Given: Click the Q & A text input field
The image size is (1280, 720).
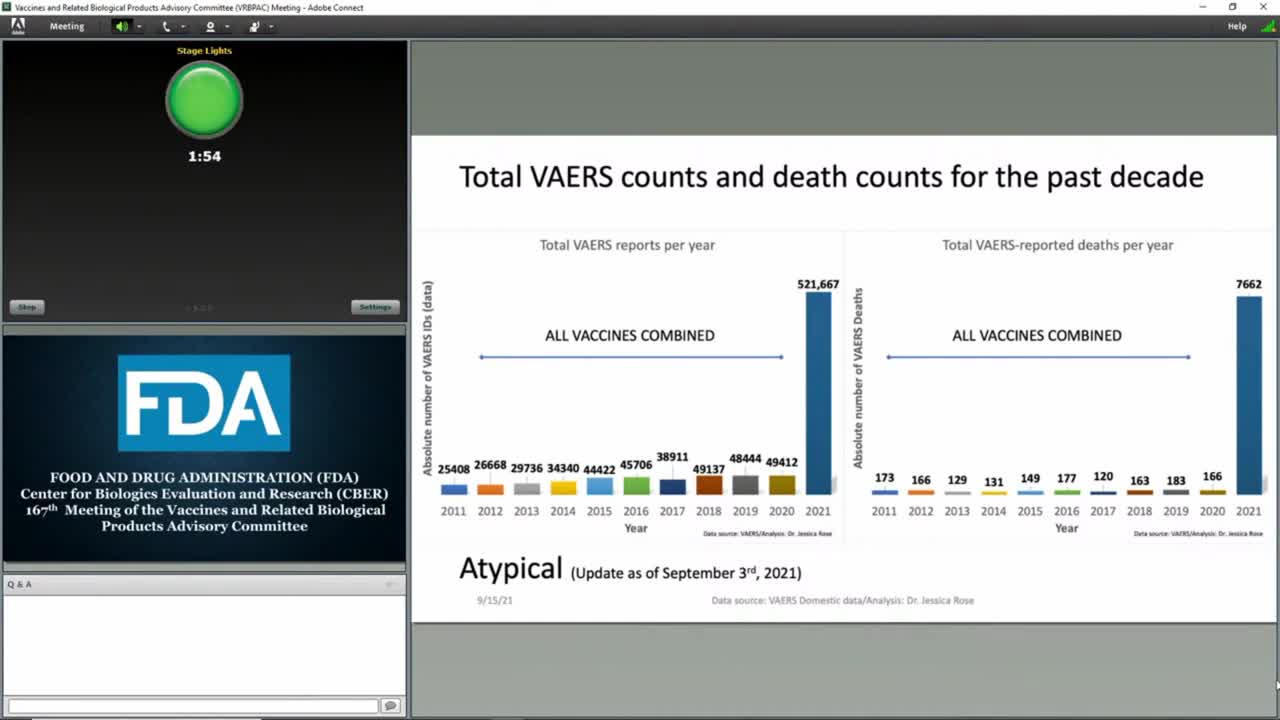Looking at the screenshot, I should [193, 706].
